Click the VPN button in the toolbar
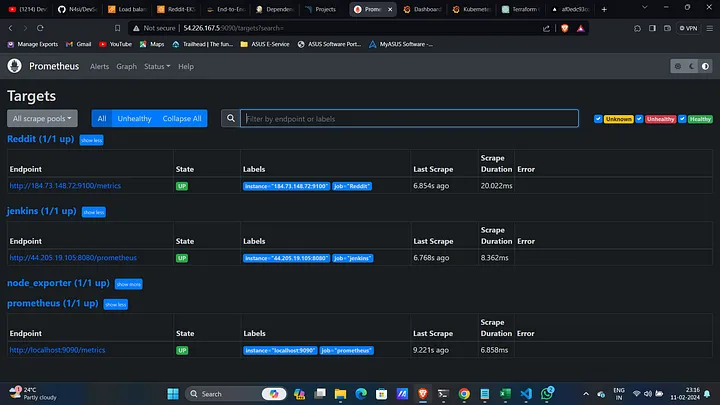720x405 pixels. (x=688, y=28)
